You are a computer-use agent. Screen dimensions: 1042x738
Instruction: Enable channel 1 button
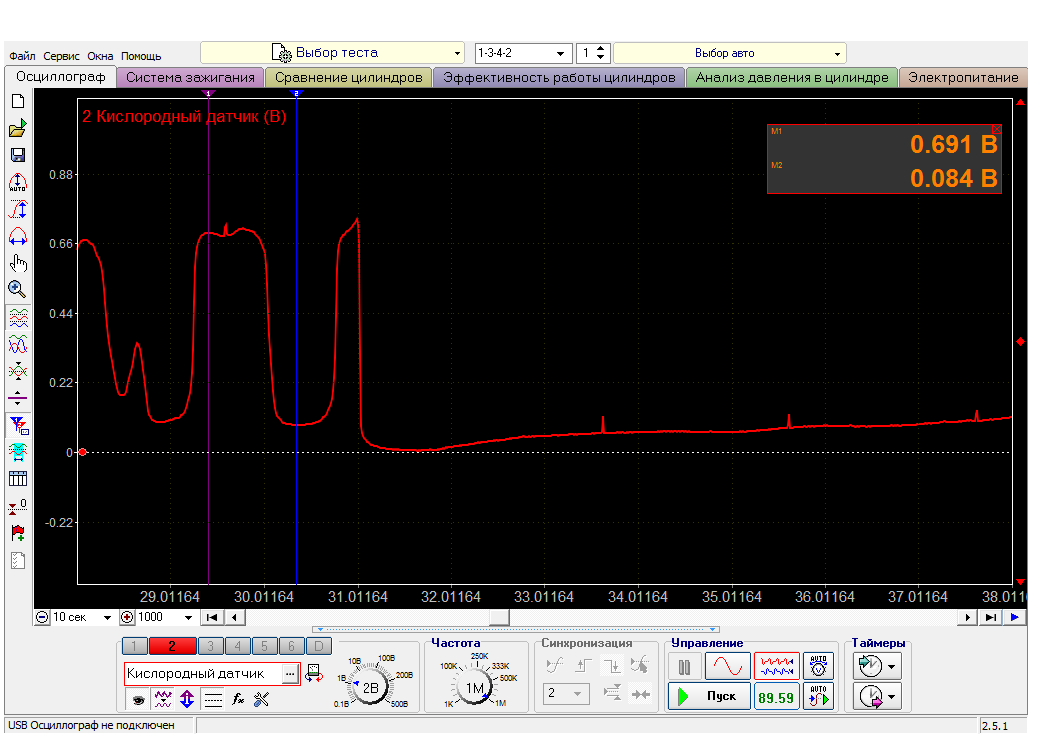point(135,646)
